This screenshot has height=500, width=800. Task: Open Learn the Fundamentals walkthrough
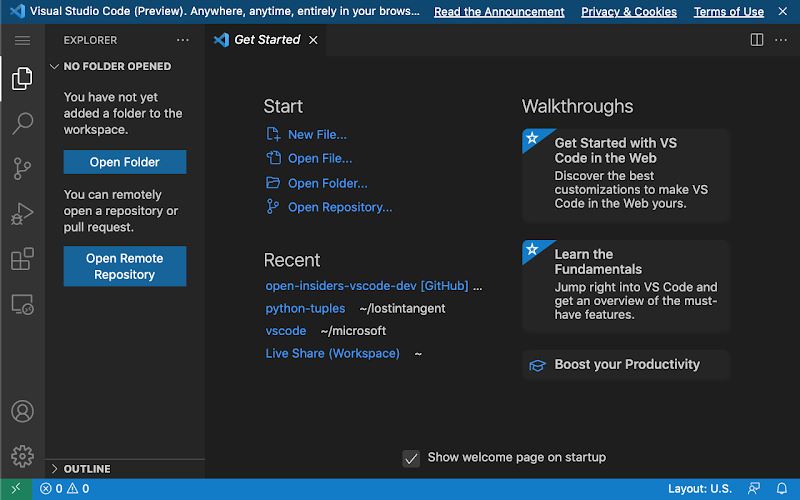(626, 287)
